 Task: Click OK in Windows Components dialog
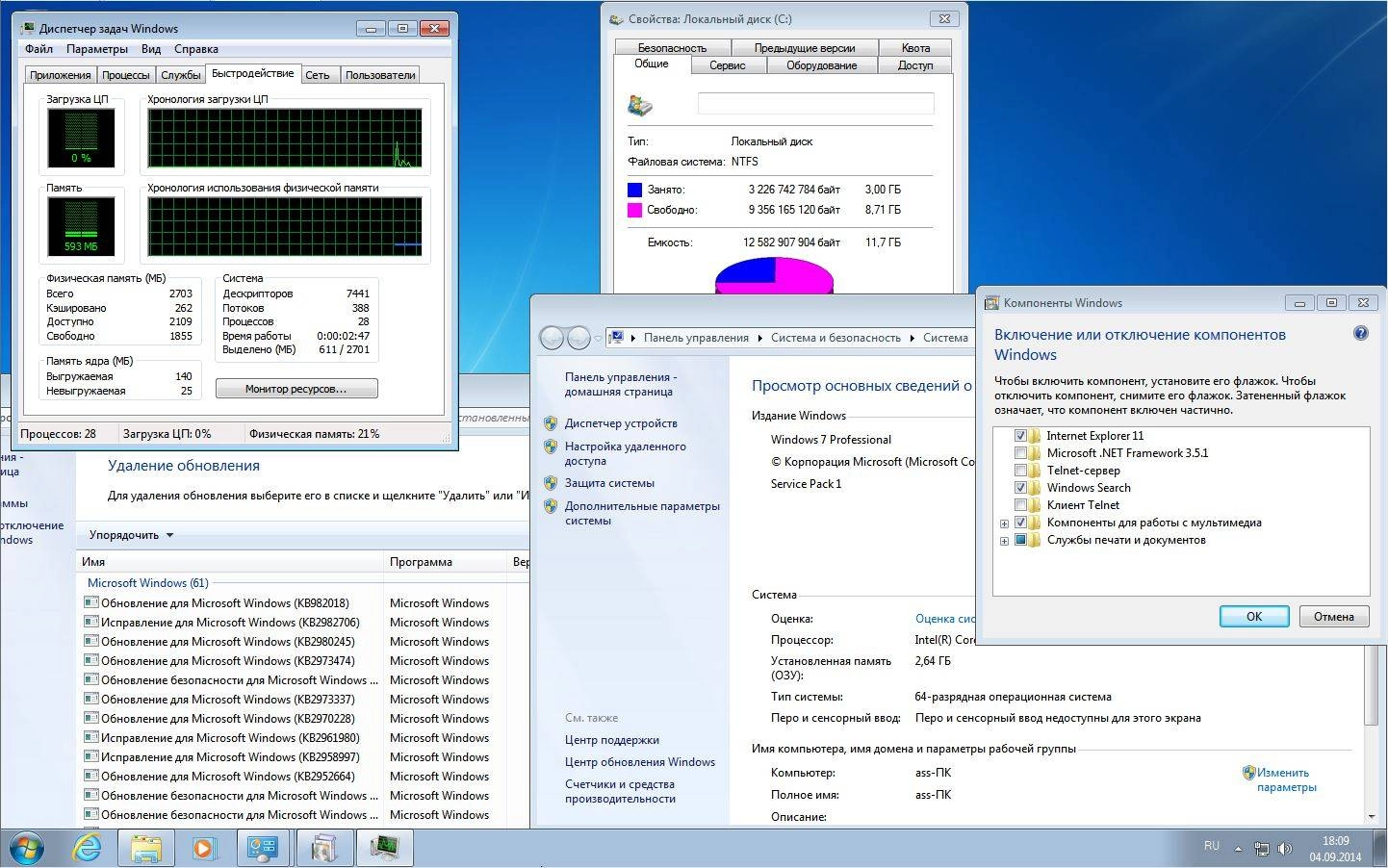[x=1254, y=617]
